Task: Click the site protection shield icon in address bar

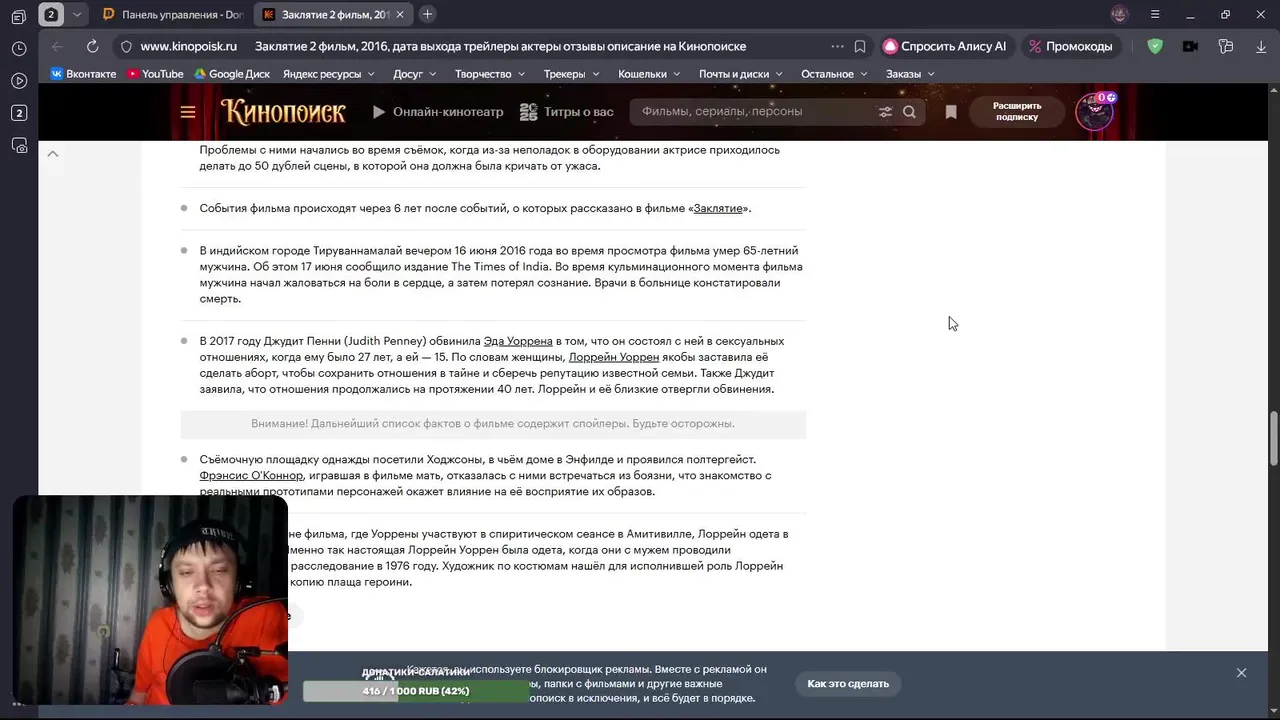Action: coord(126,46)
